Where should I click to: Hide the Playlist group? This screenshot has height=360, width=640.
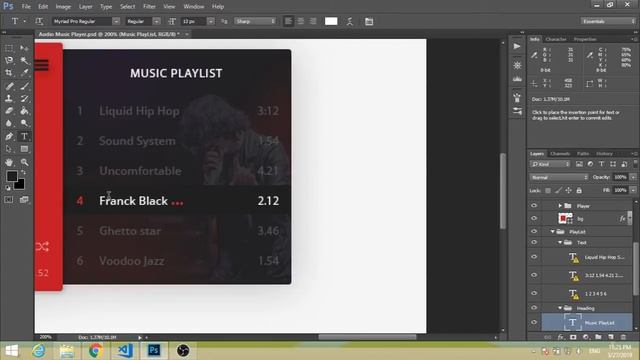(534, 231)
